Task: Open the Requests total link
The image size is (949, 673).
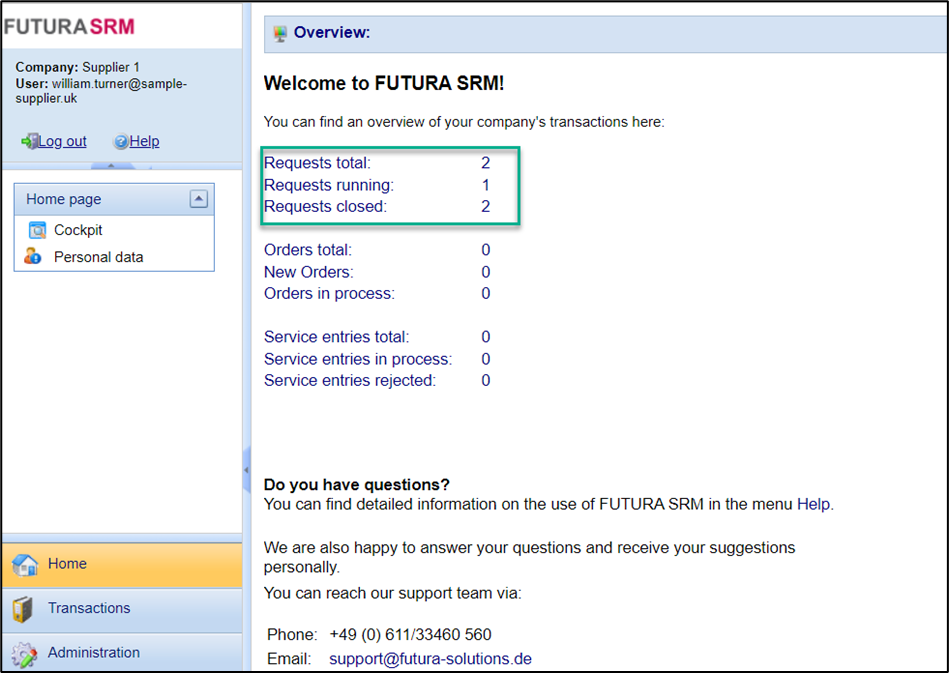Action: point(317,163)
